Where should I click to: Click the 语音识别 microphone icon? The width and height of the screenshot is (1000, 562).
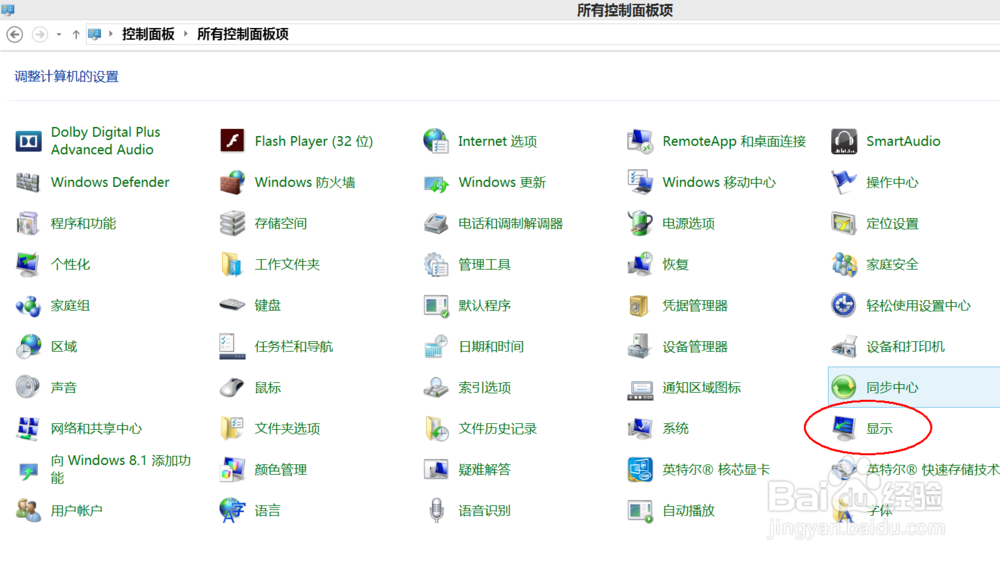(436, 510)
